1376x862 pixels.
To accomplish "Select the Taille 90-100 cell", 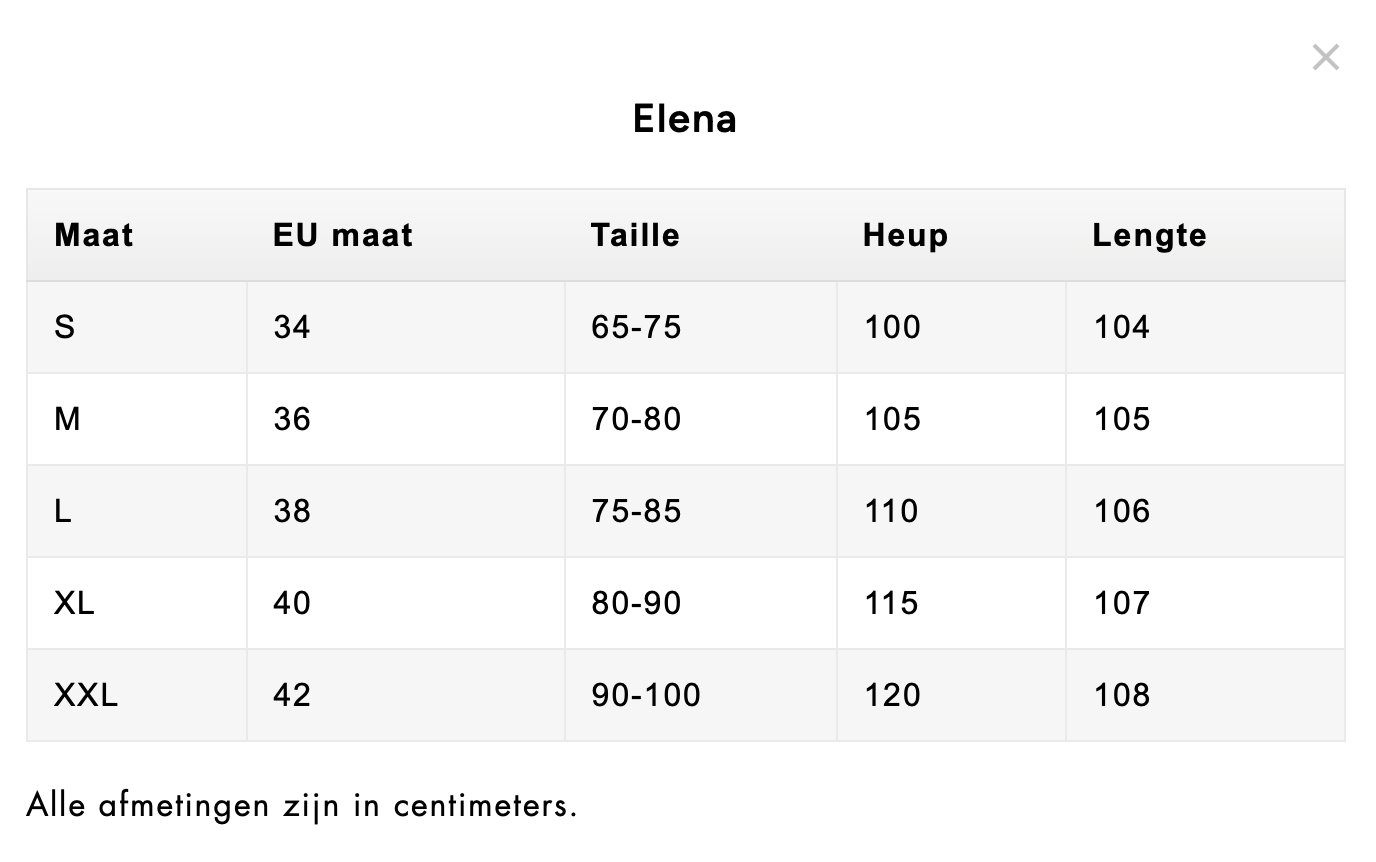I will click(646, 695).
